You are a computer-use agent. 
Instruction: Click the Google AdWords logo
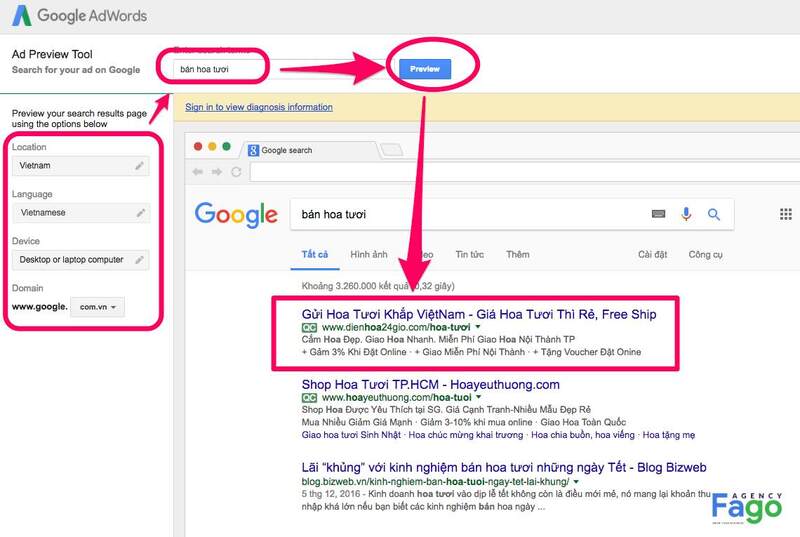click(79, 16)
